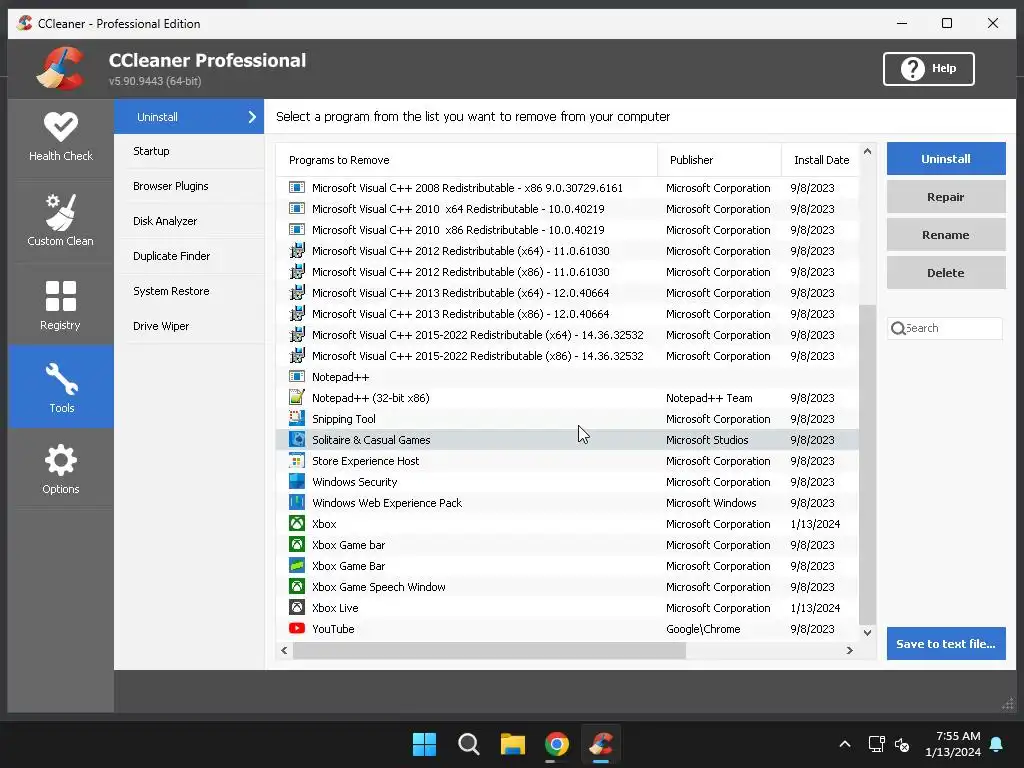Click the vertical scrollbar thumb
The width and height of the screenshot is (1024, 768).
(867, 464)
